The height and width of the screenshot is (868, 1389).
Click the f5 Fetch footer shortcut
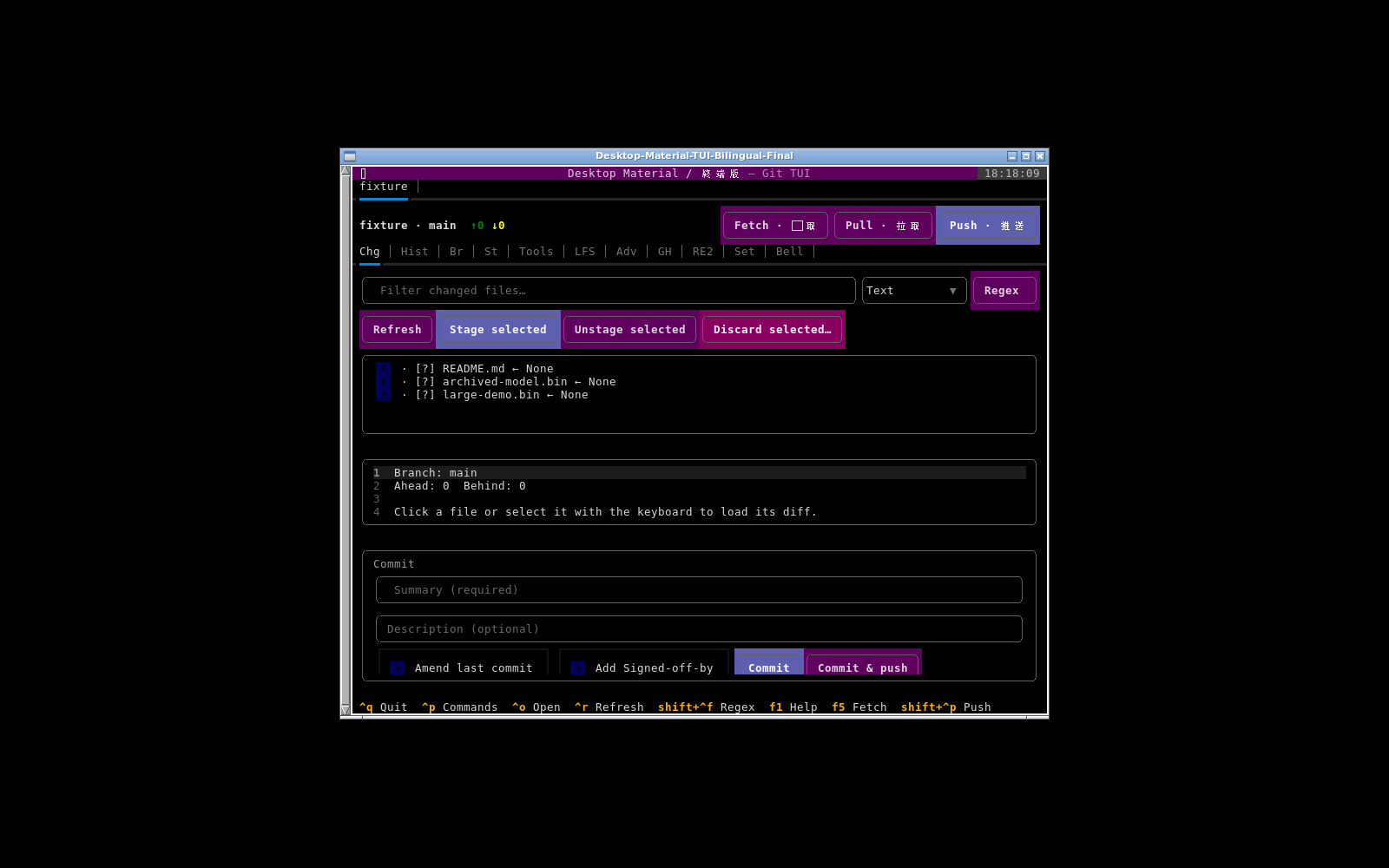click(859, 707)
